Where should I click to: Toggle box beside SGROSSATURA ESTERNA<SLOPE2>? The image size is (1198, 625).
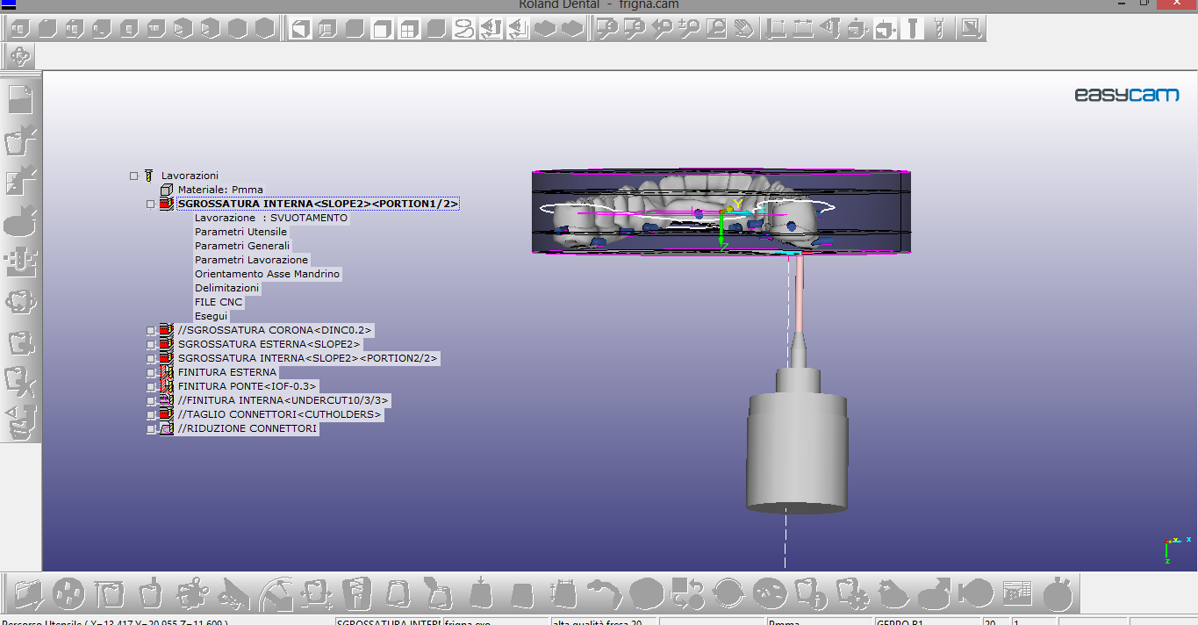[x=151, y=344]
